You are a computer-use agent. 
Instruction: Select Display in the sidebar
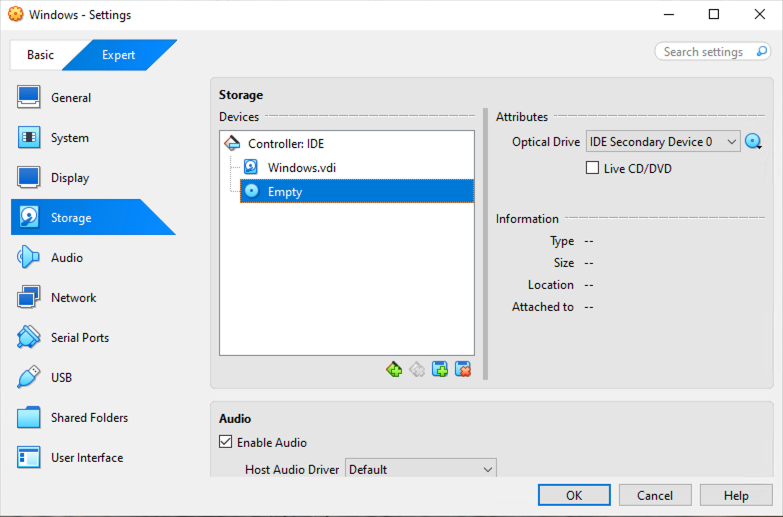(x=70, y=177)
